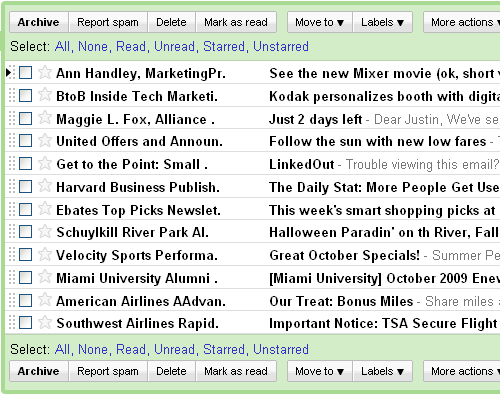
Task: Select checkbox for Get to the Point email
Action: (26, 164)
